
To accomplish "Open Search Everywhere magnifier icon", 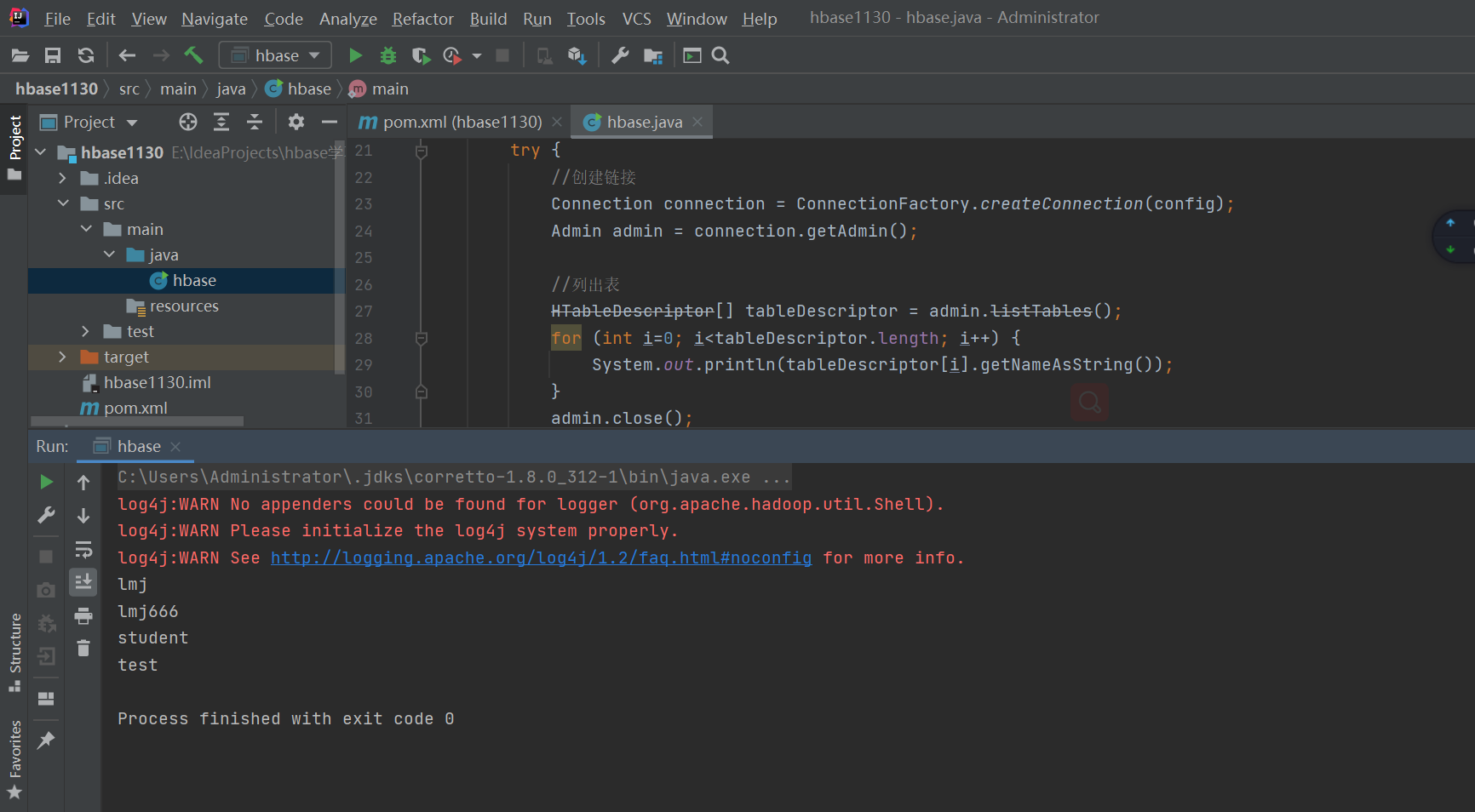I will click(720, 55).
